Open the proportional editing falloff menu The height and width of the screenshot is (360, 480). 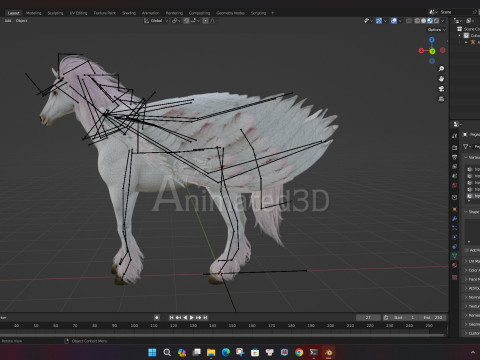[x=213, y=21]
